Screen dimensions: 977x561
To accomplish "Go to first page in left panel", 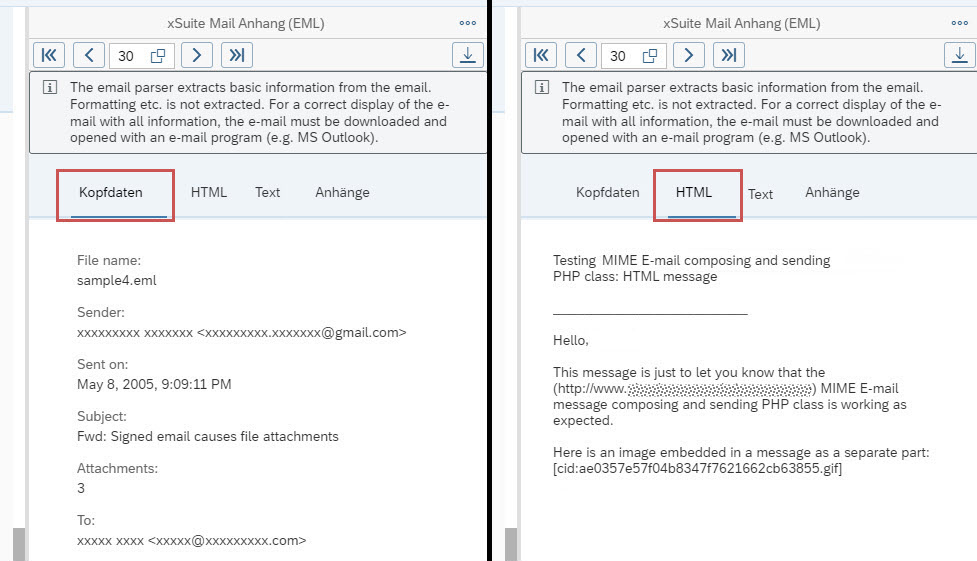I will [x=49, y=55].
